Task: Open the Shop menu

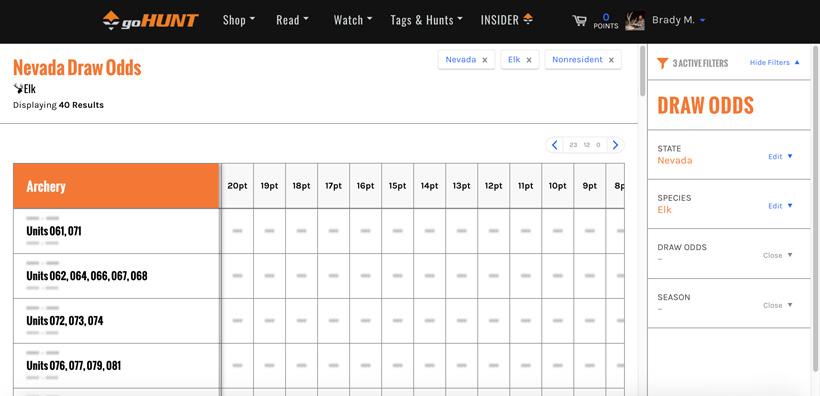Action: point(238,20)
